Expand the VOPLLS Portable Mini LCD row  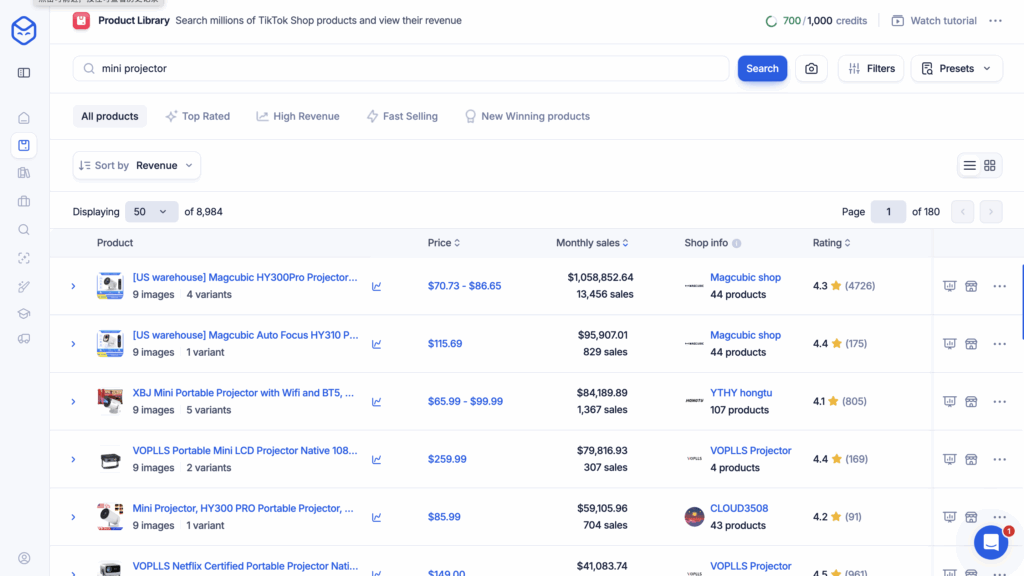coord(73,459)
